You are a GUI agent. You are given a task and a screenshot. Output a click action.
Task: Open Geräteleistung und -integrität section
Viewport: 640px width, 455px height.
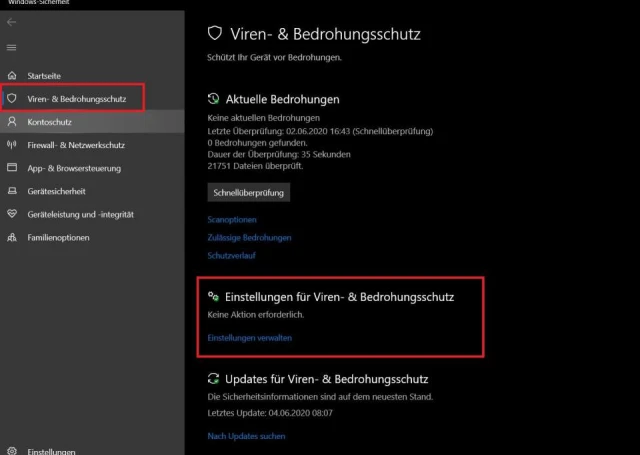pyautogui.click(x=80, y=214)
